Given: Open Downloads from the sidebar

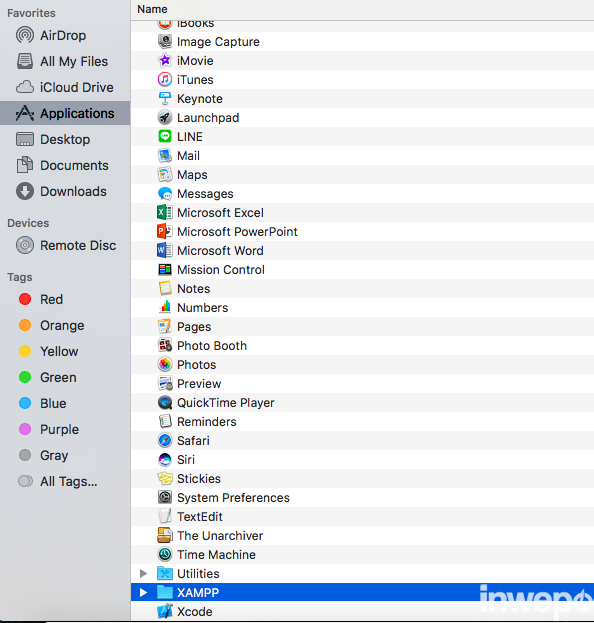Looking at the screenshot, I should coord(65,192).
